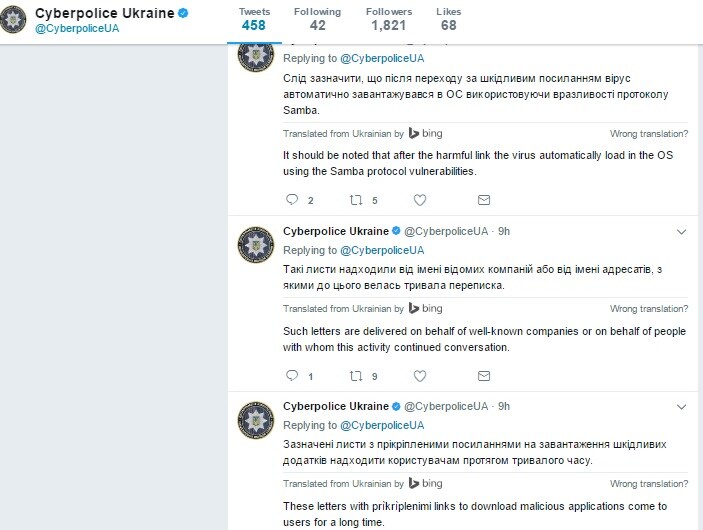Screen dimensions: 703x530
Task: Open the 9h timestamp of second tweet
Action: click(504, 231)
